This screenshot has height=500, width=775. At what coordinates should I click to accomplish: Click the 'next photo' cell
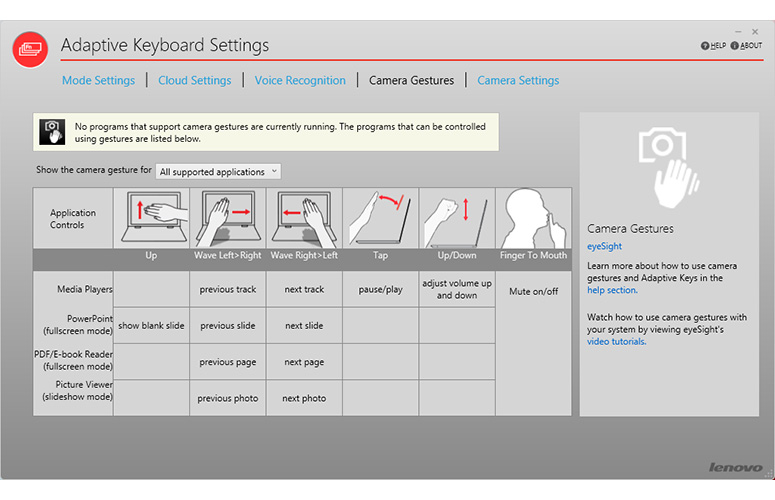click(304, 398)
